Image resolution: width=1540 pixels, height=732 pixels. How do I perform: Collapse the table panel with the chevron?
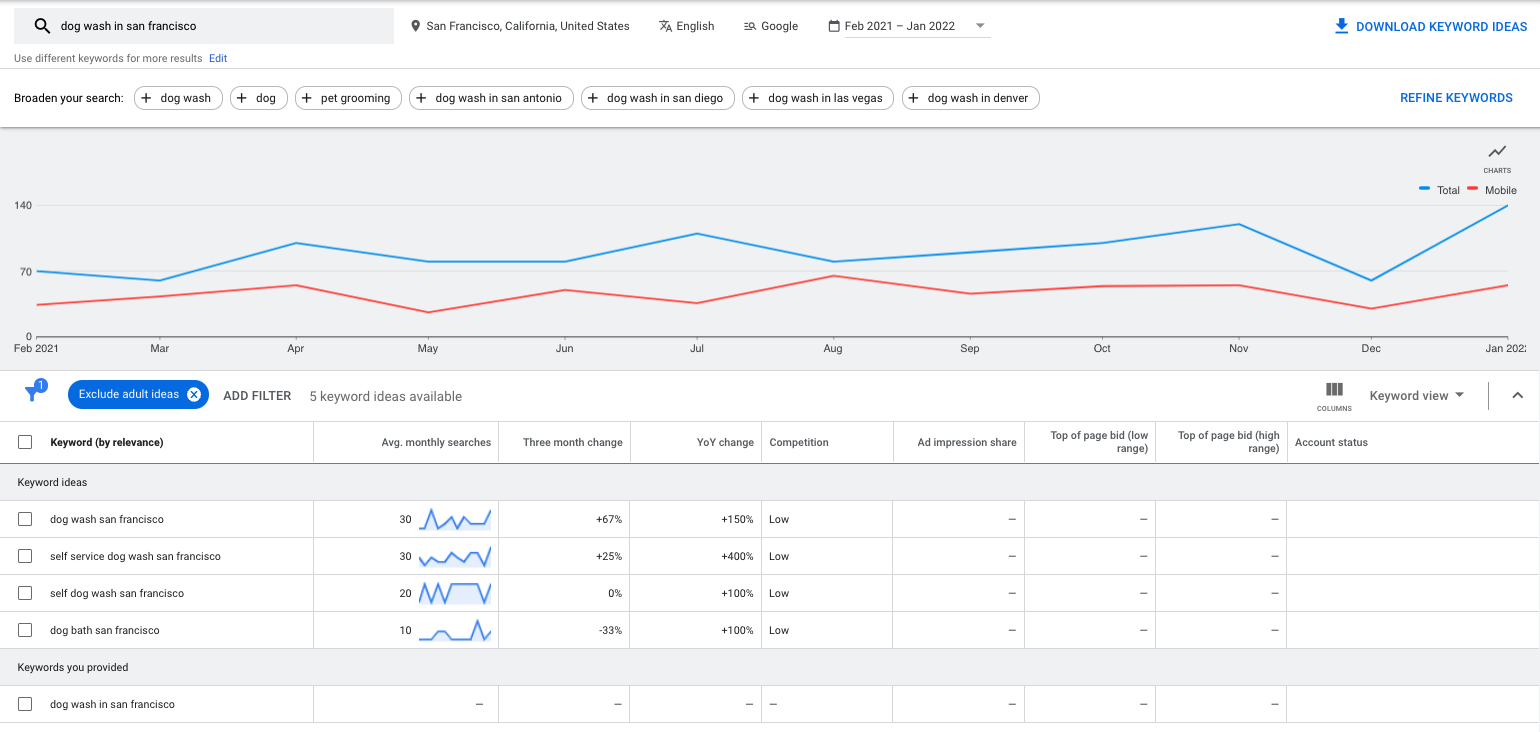click(1517, 396)
